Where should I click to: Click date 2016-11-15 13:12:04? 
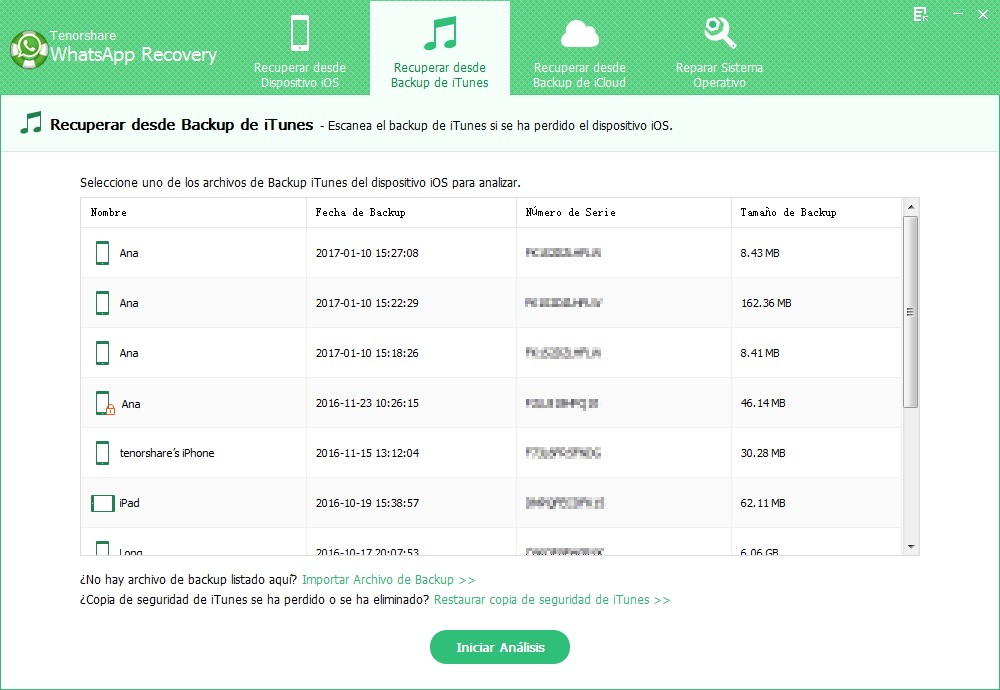click(367, 453)
